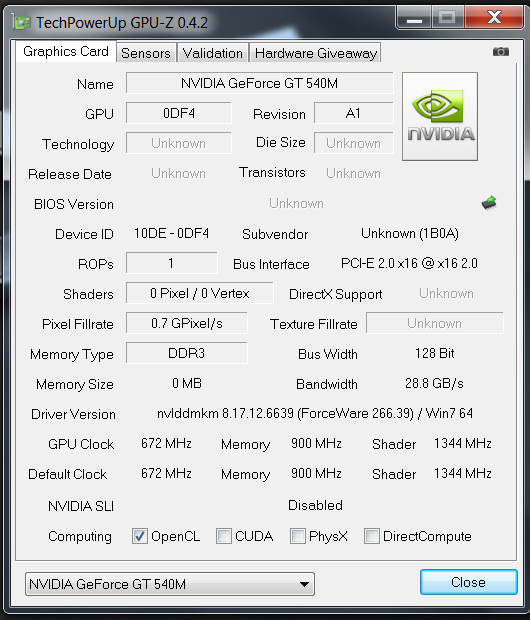
Task: Click the Driver Version value nvlddmkm 8.17.12.6639
Action: point(315,413)
